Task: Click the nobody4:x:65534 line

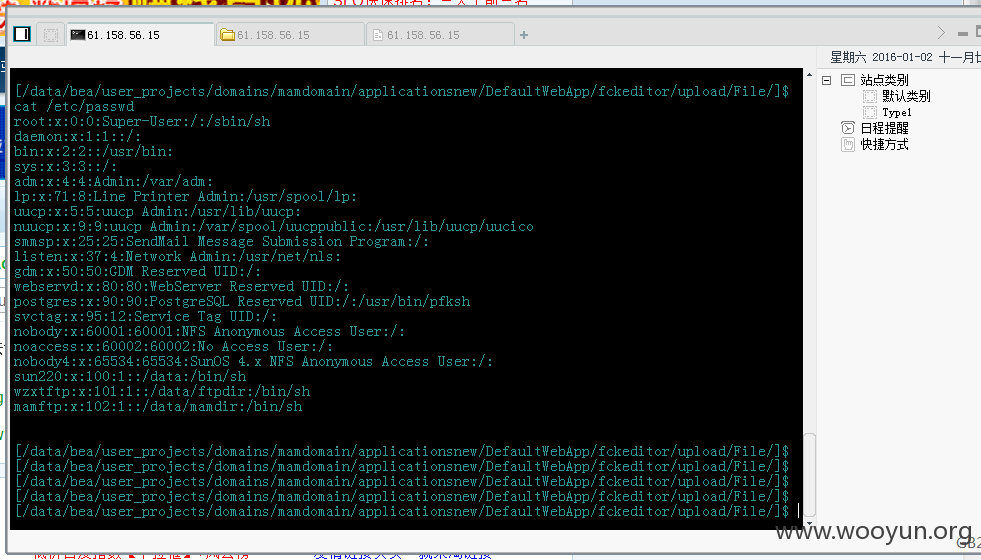Action: (x=253, y=362)
